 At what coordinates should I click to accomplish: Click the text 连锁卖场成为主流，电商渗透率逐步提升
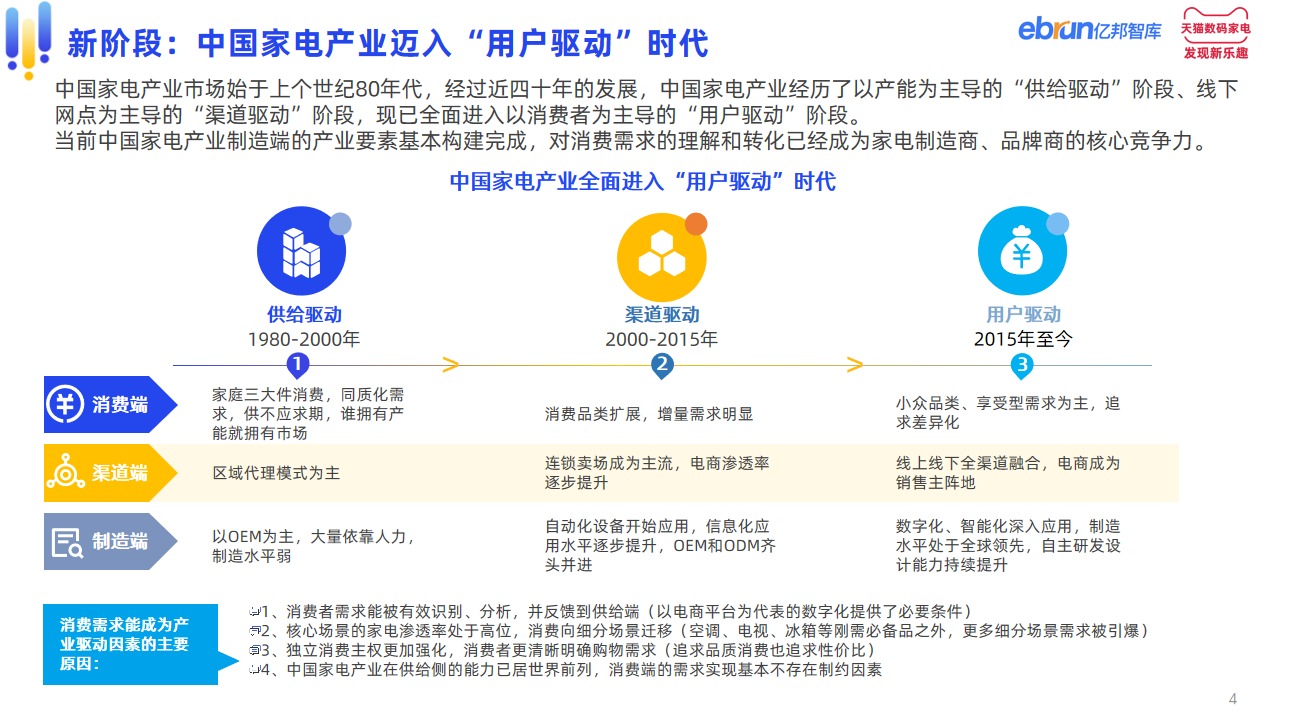pos(657,473)
